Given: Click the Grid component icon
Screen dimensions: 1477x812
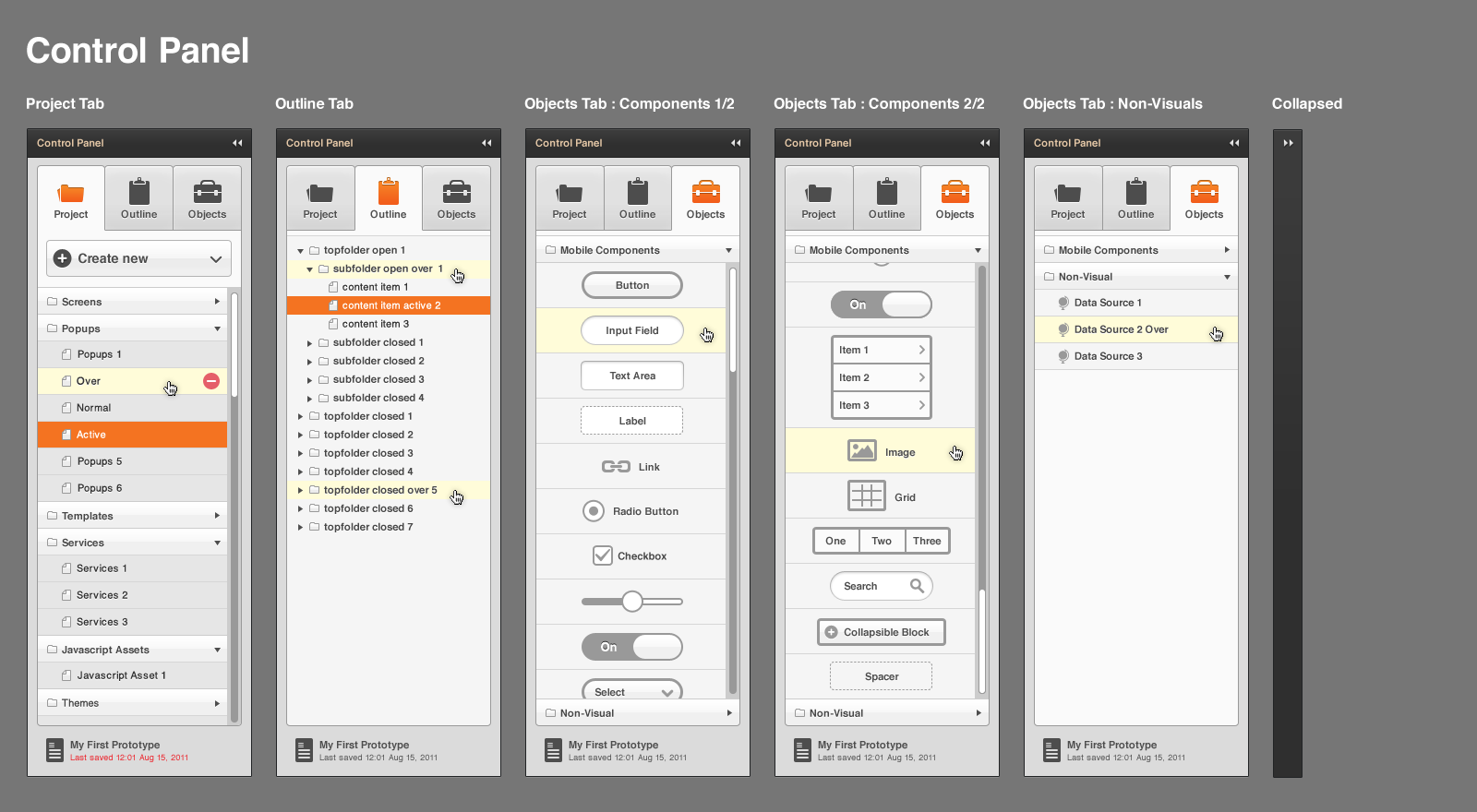Looking at the screenshot, I should [867, 496].
